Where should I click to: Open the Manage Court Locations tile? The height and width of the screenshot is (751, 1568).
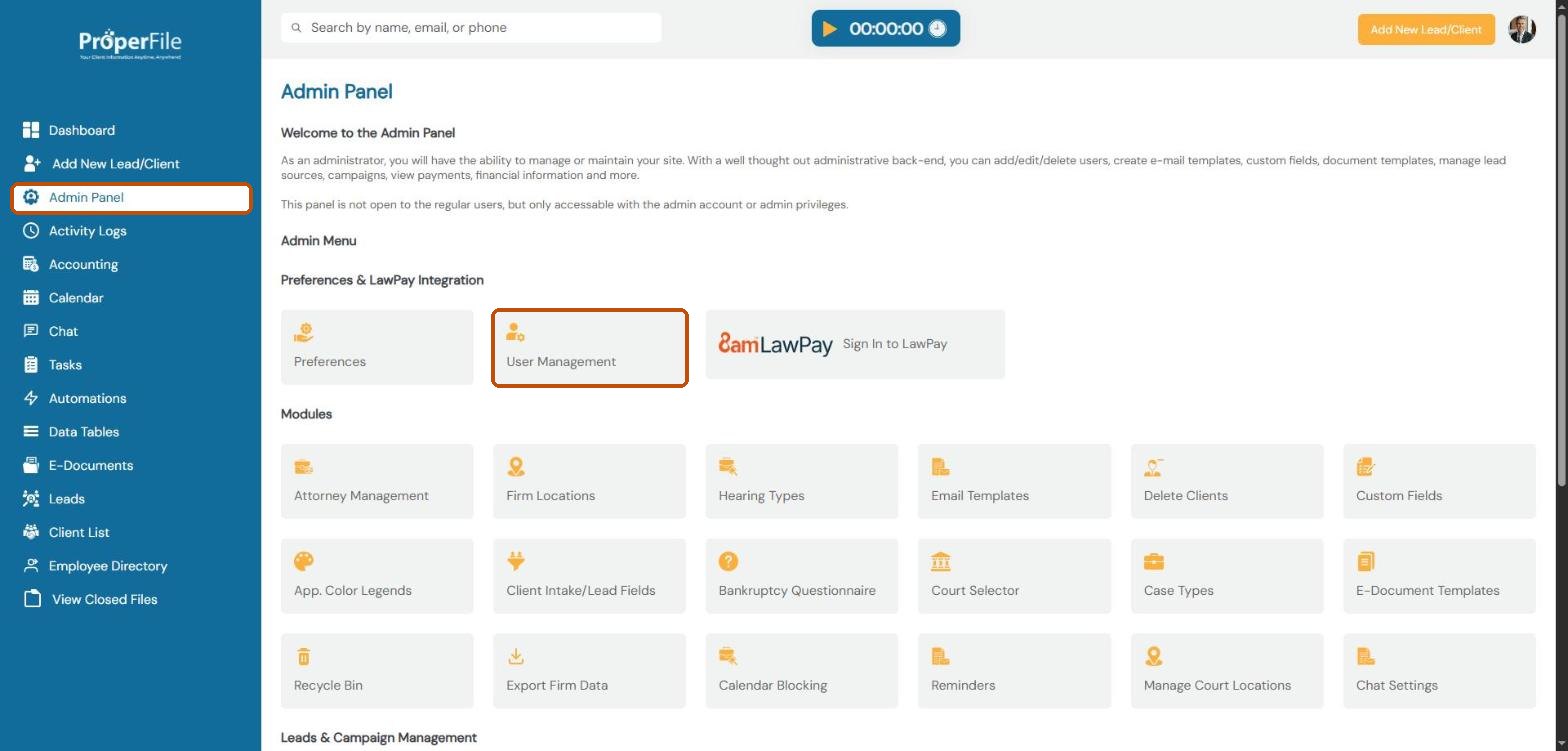coord(1227,671)
